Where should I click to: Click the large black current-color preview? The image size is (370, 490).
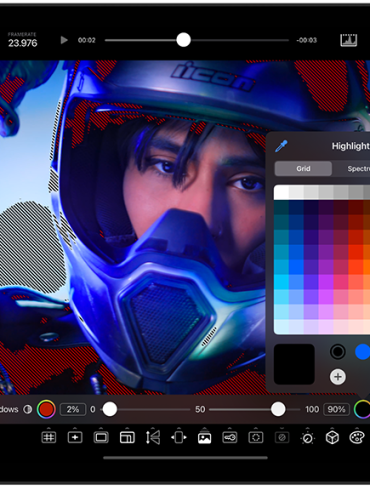coord(294,364)
